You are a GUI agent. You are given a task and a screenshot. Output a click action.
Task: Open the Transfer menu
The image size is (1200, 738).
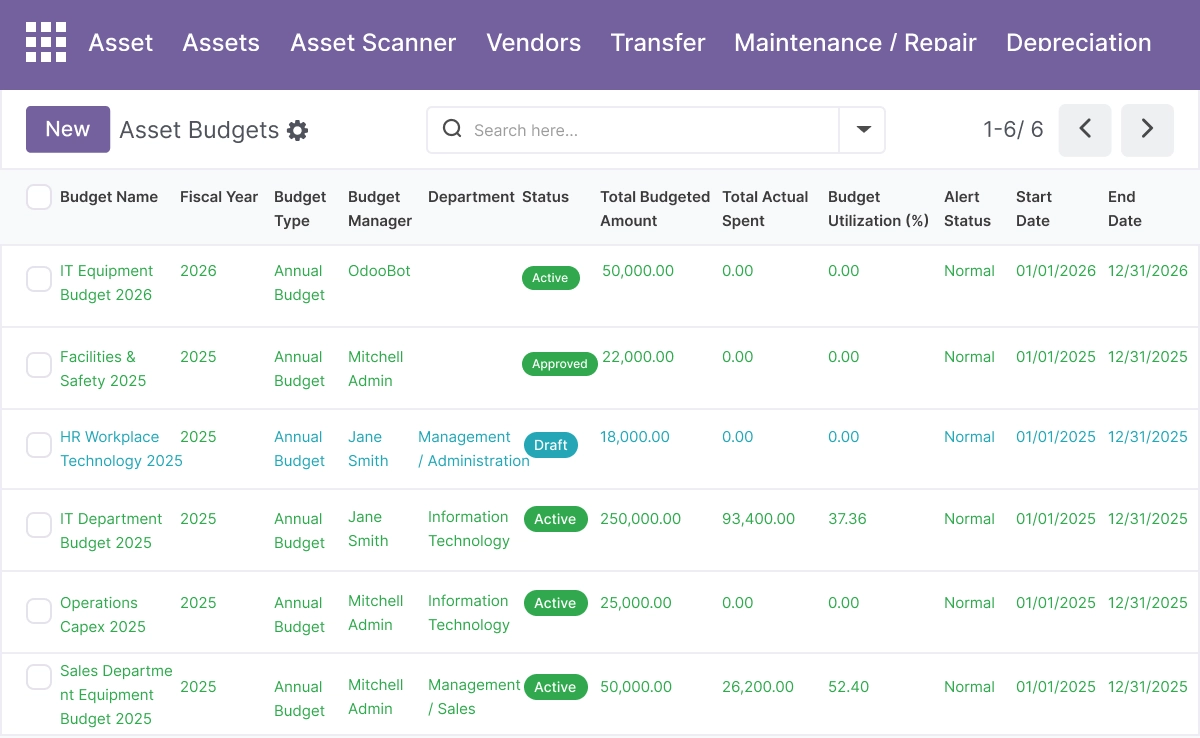[x=658, y=43]
